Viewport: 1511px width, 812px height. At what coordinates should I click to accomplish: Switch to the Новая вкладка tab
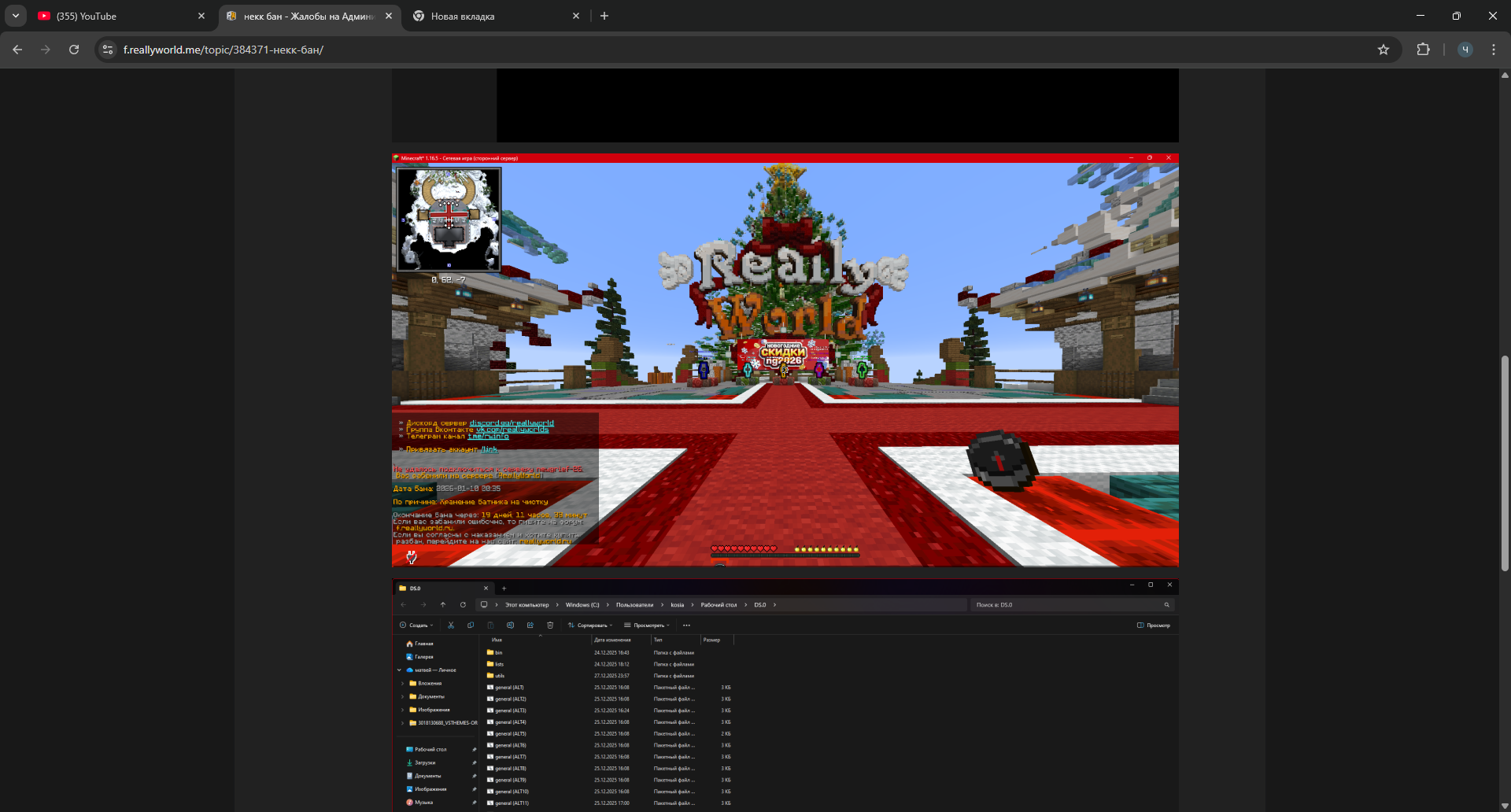click(x=488, y=16)
